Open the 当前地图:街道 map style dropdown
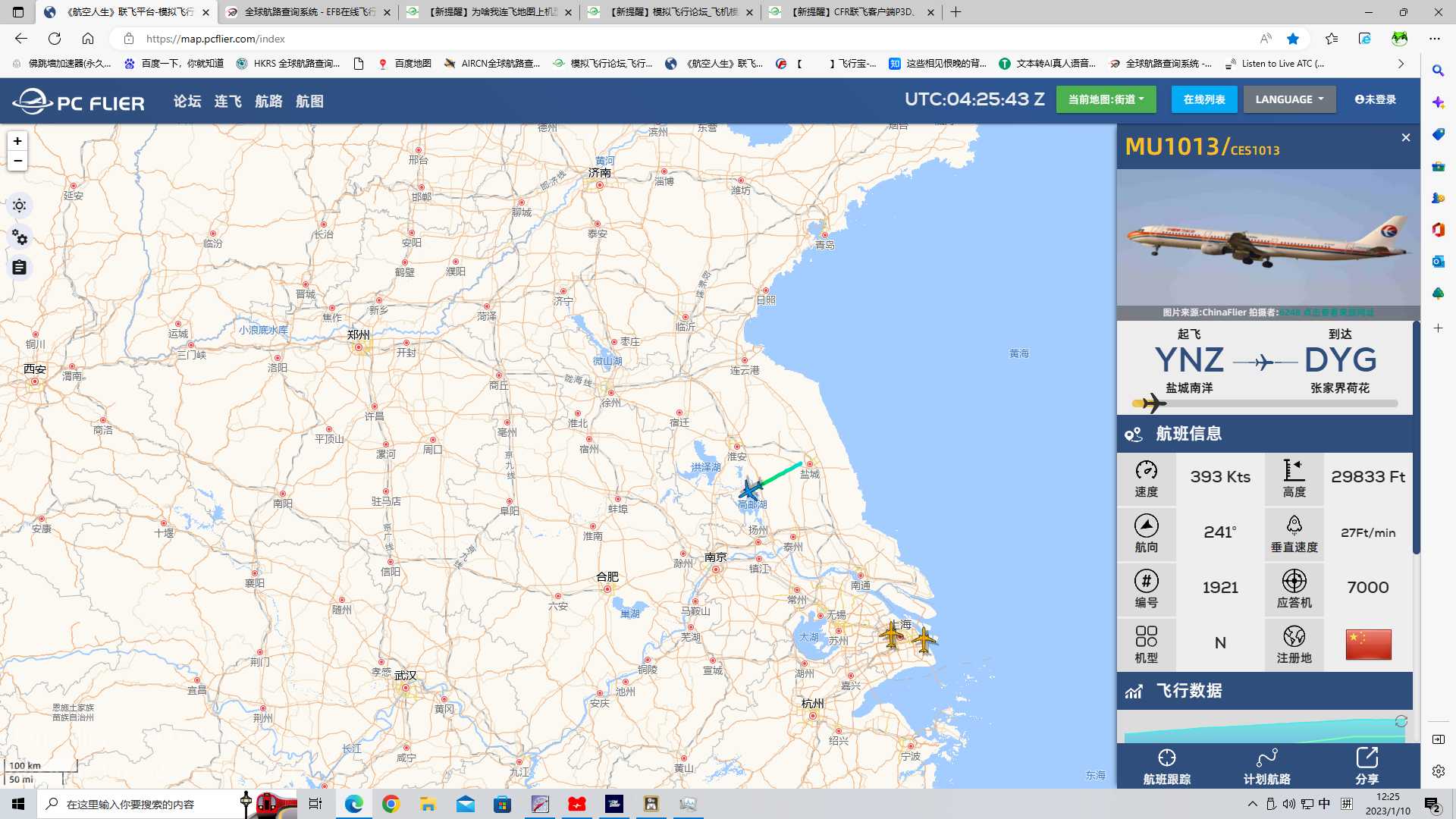The height and width of the screenshot is (819, 1456). pos(1106,99)
